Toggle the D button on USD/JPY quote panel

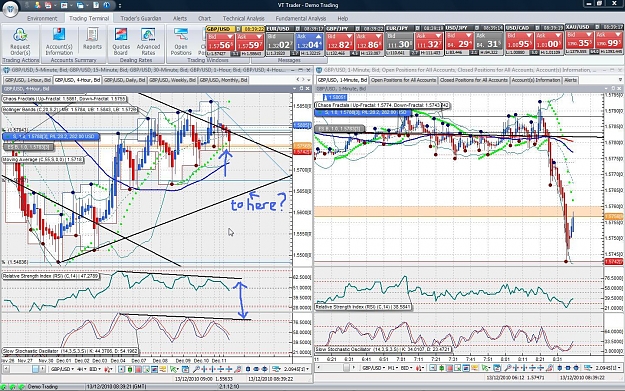click(477, 28)
